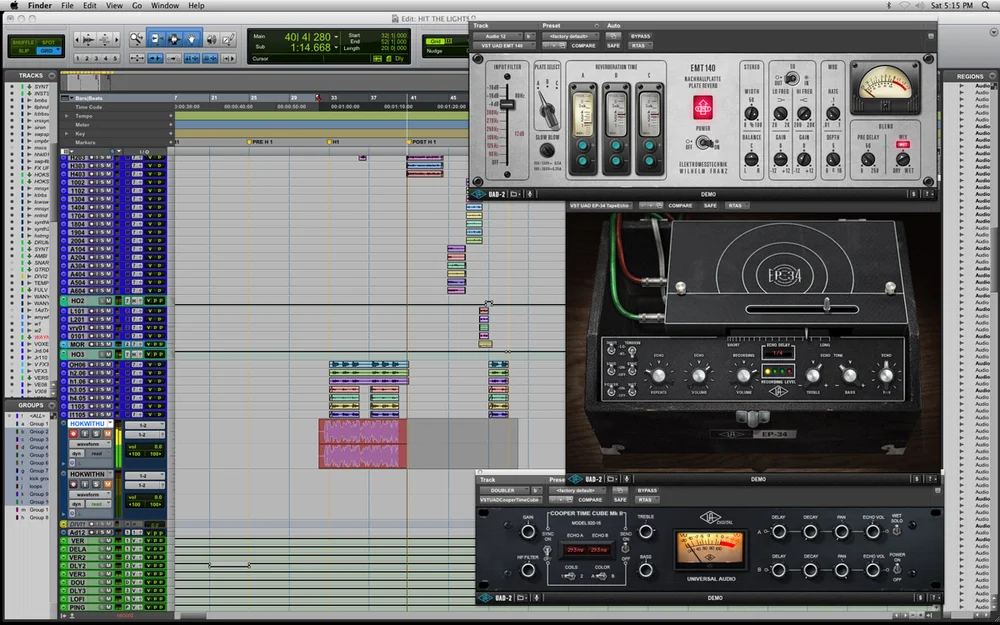
Task: Open the Tracks list popup menu
Action: pyautogui.click(x=54, y=75)
